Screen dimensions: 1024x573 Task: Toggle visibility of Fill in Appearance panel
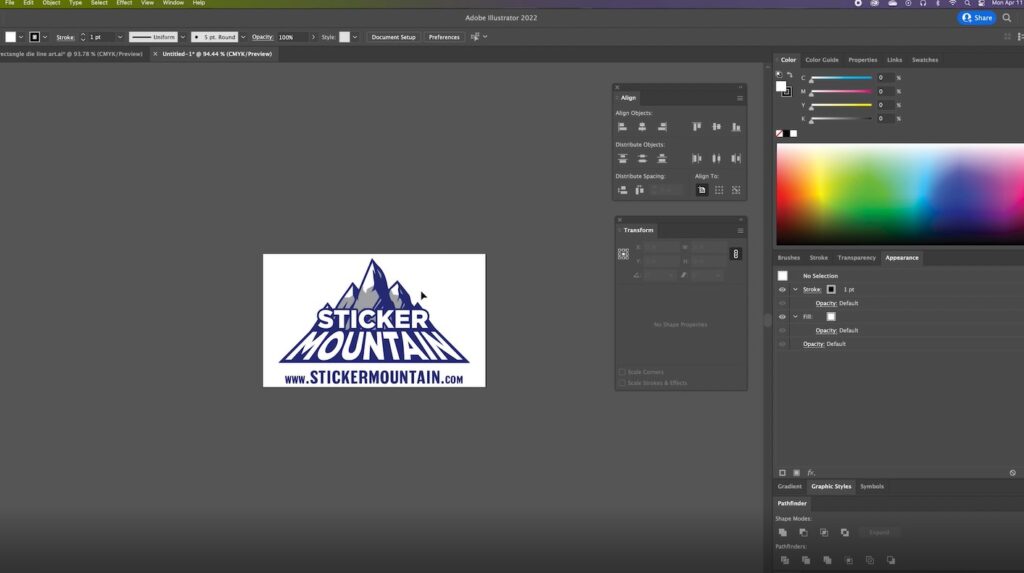(x=782, y=317)
